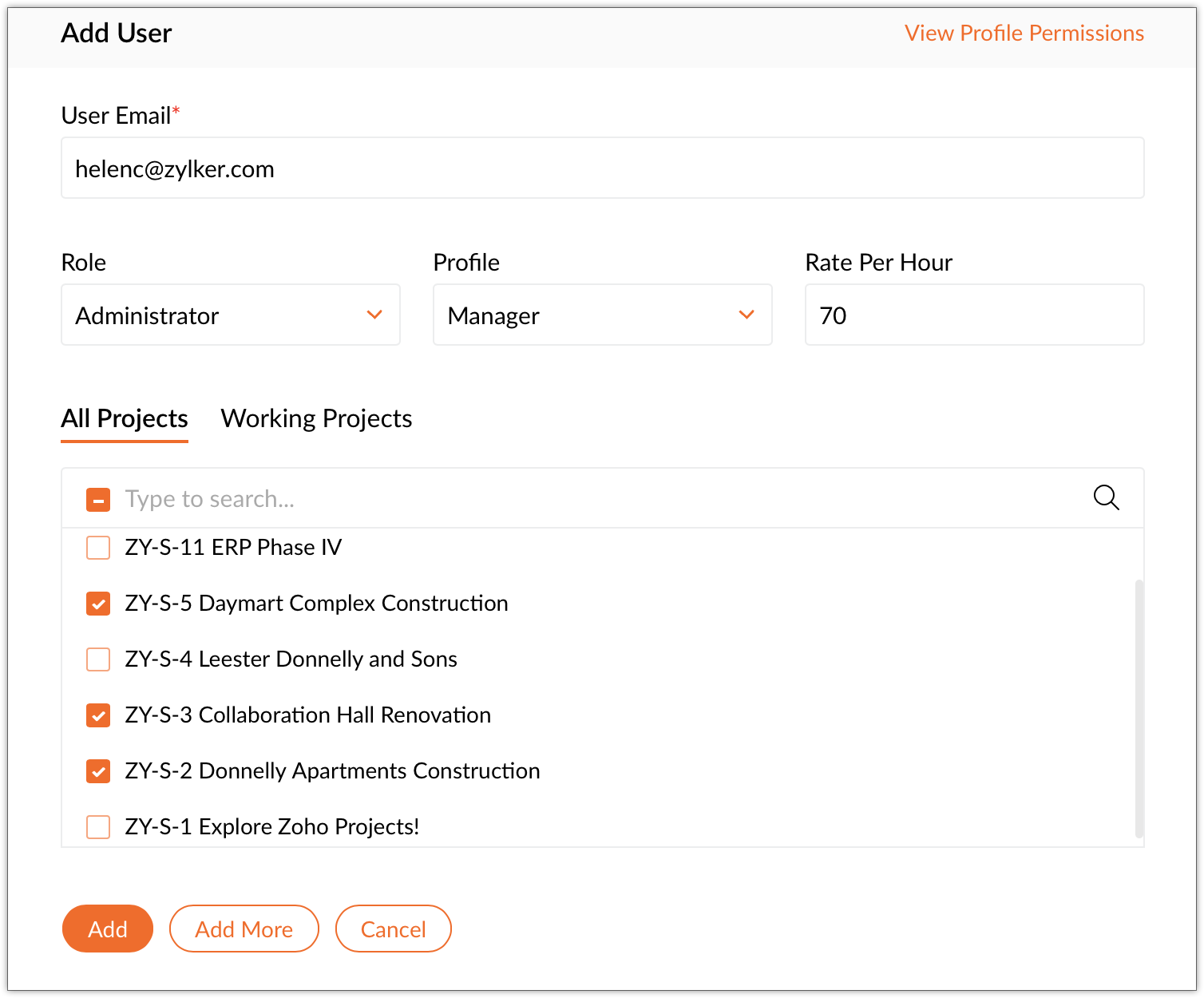Click the search magnifier icon
The width and height of the screenshot is (1204, 998).
coord(1106,497)
